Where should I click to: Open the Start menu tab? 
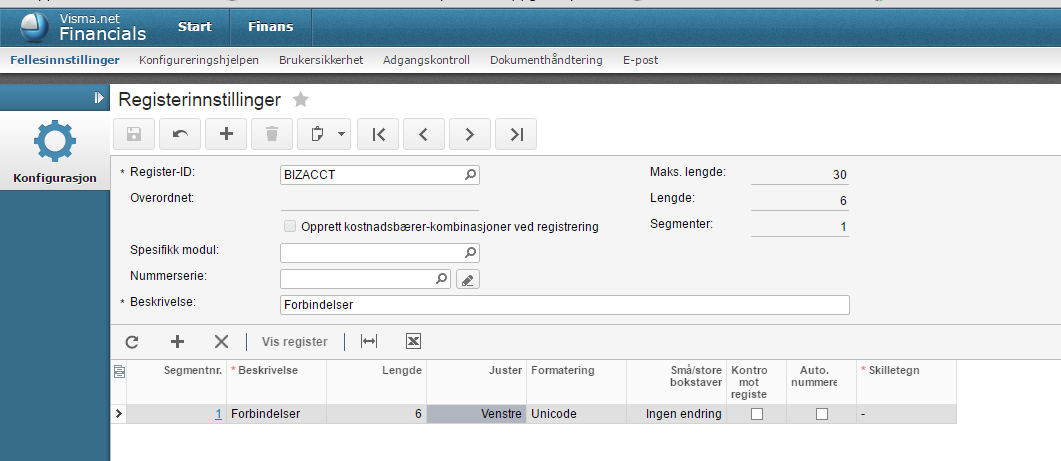click(195, 27)
